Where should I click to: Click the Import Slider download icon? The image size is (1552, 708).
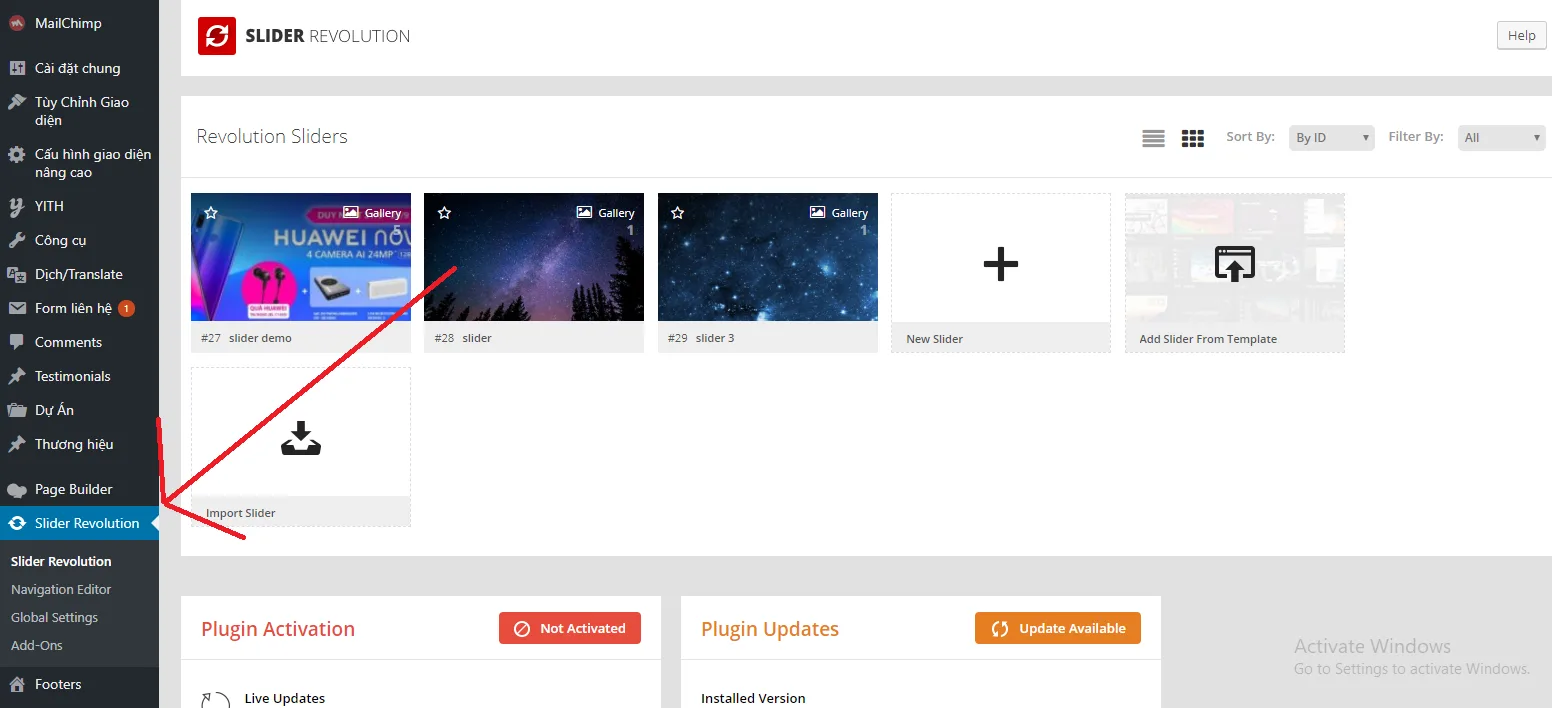[301, 438]
